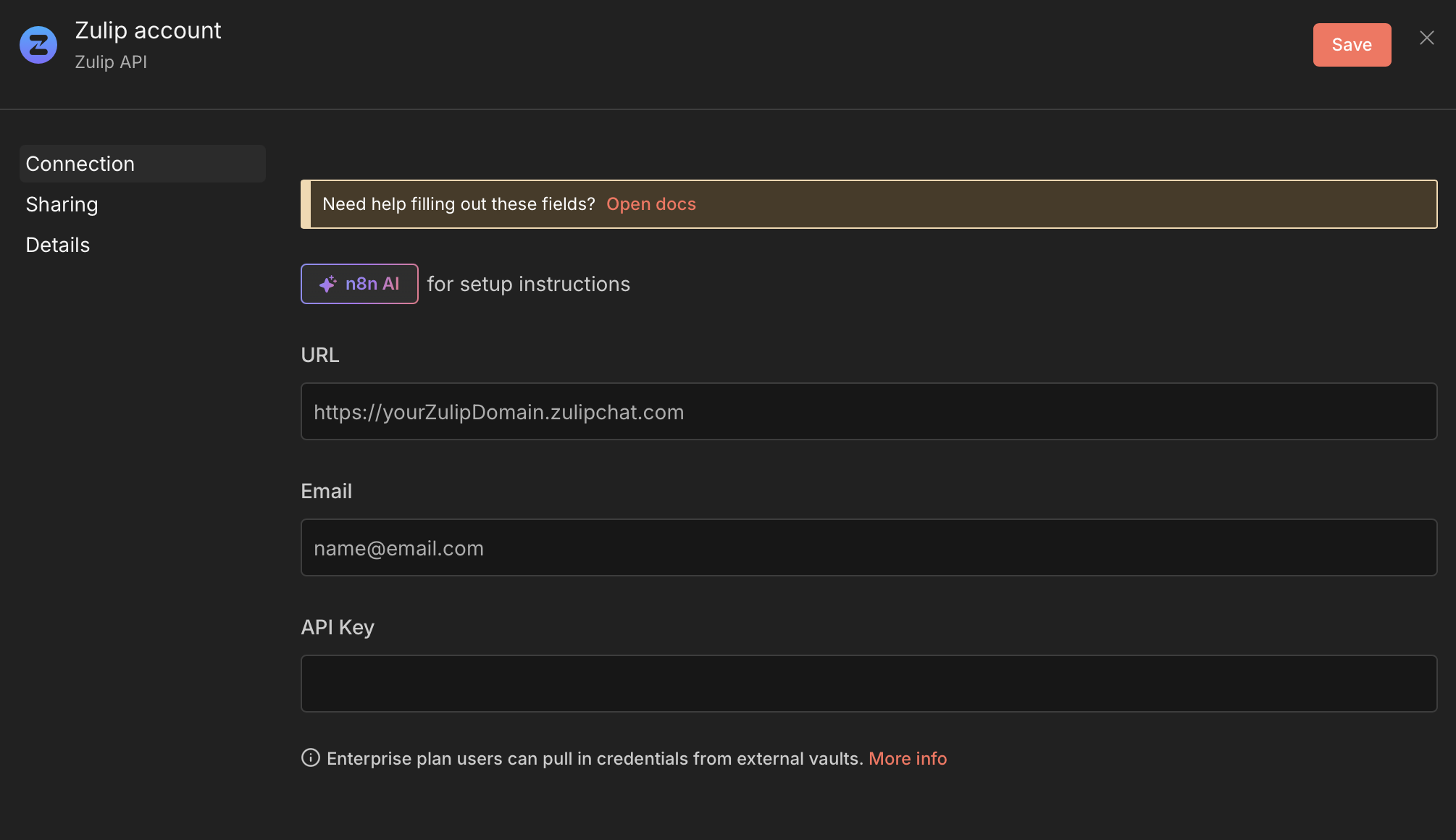Focus the URL input field
Image resolution: width=1456 pixels, height=840 pixels.
[x=869, y=411]
